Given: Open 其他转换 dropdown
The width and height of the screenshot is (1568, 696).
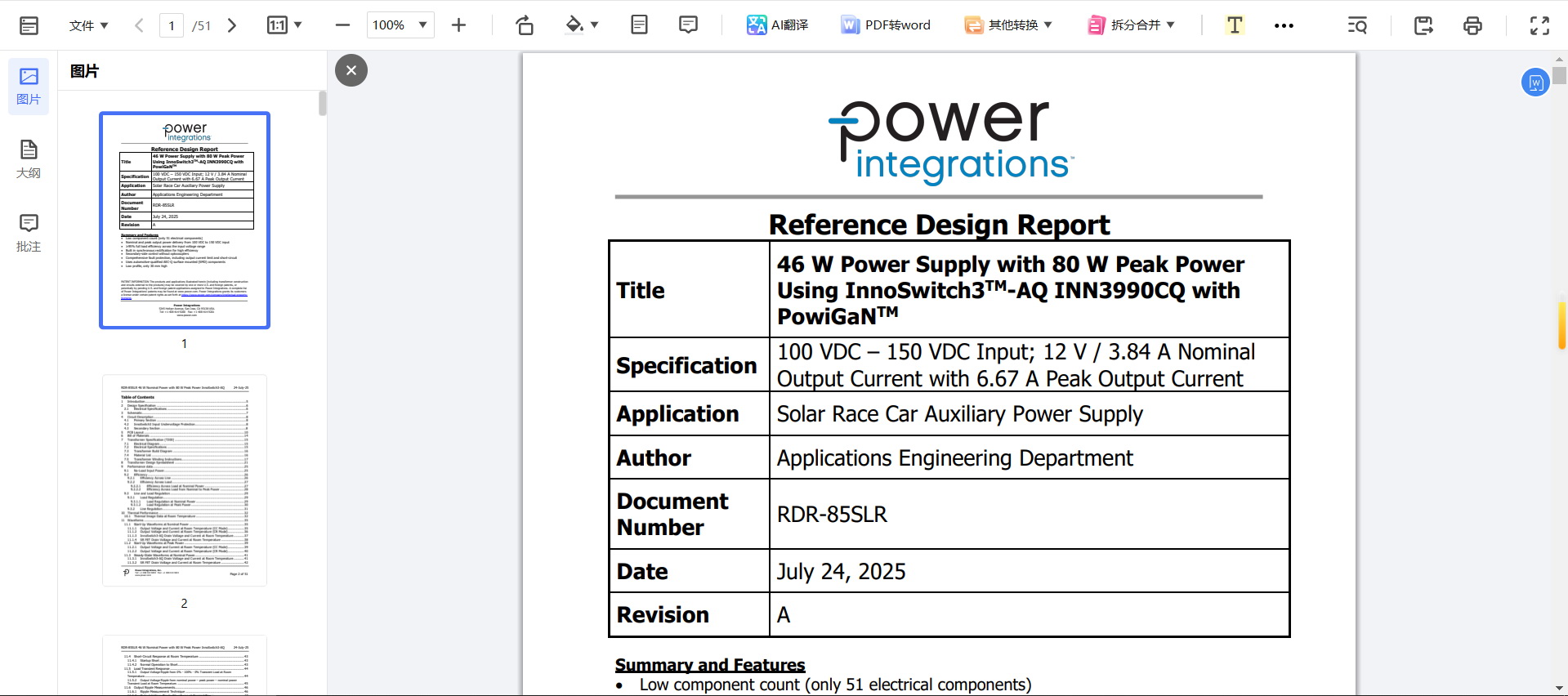Looking at the screenshot, I should click(x=1008, y=25).
